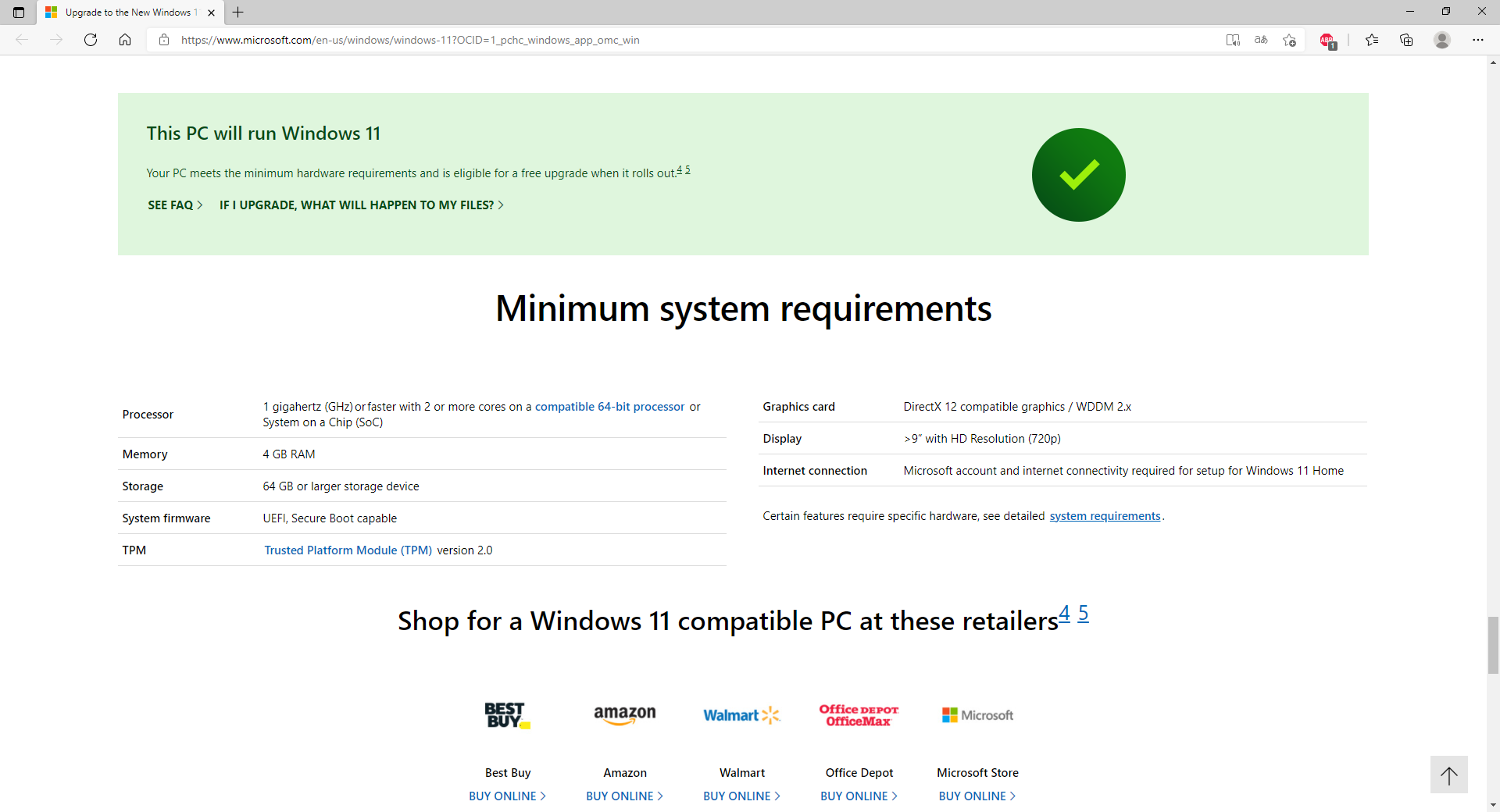1500x812 pixels.
Task: Click the address bar URL field
Action: [x=687, y=40]
